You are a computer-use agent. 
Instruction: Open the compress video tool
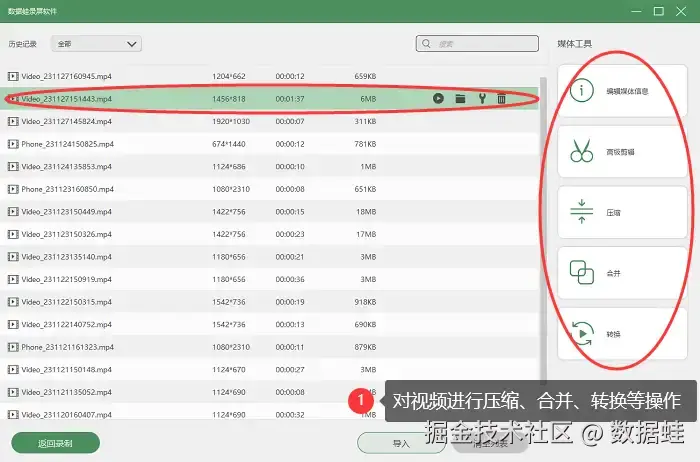pyautogui.click(x=622, y=212)
